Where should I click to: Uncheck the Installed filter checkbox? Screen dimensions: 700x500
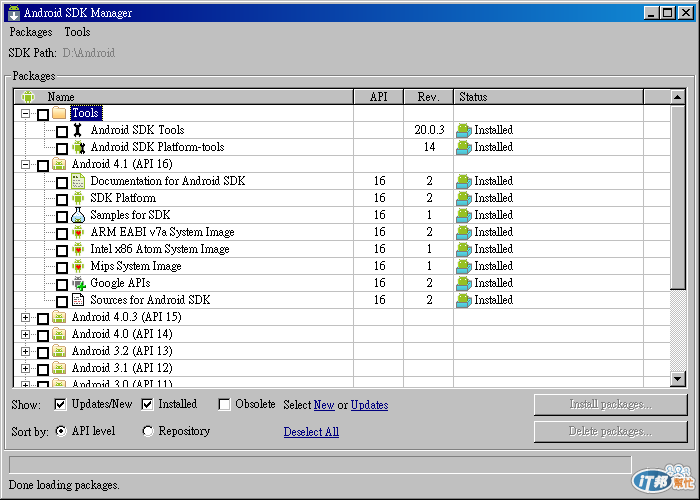[x=147, y=404]
